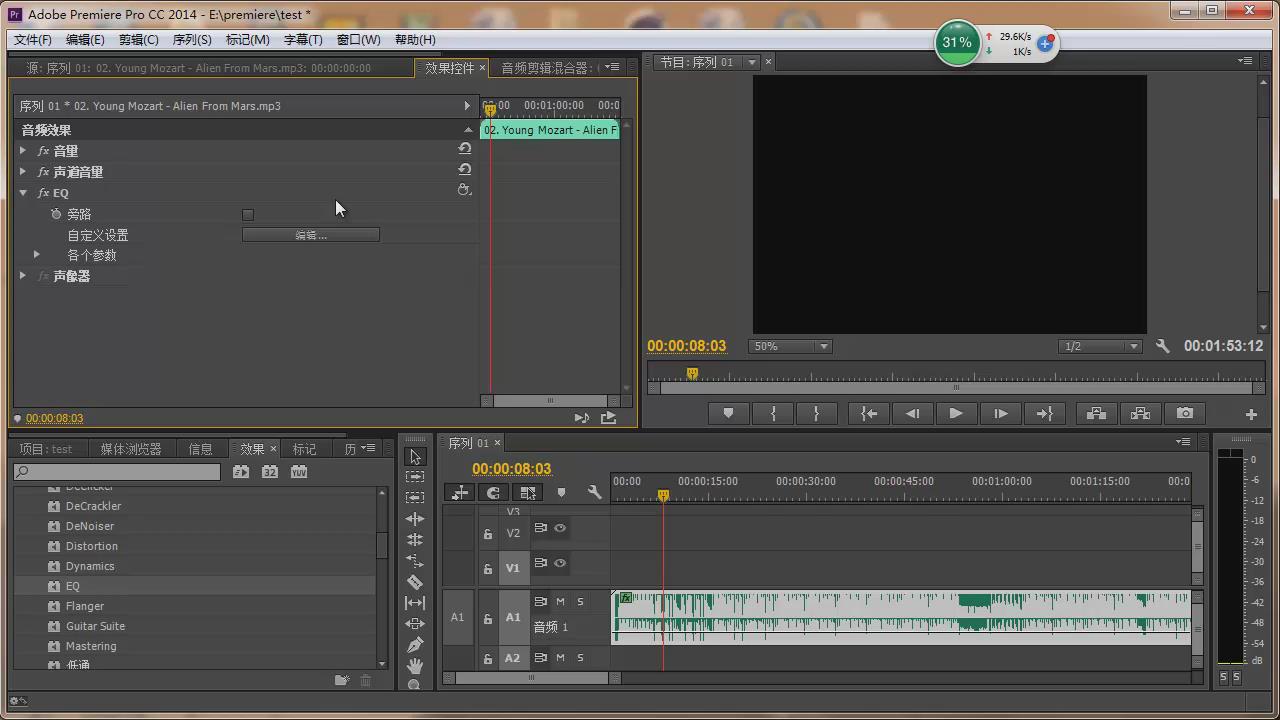
Task: Open the 文件(F) menu
Action: (x=33, y=40)
